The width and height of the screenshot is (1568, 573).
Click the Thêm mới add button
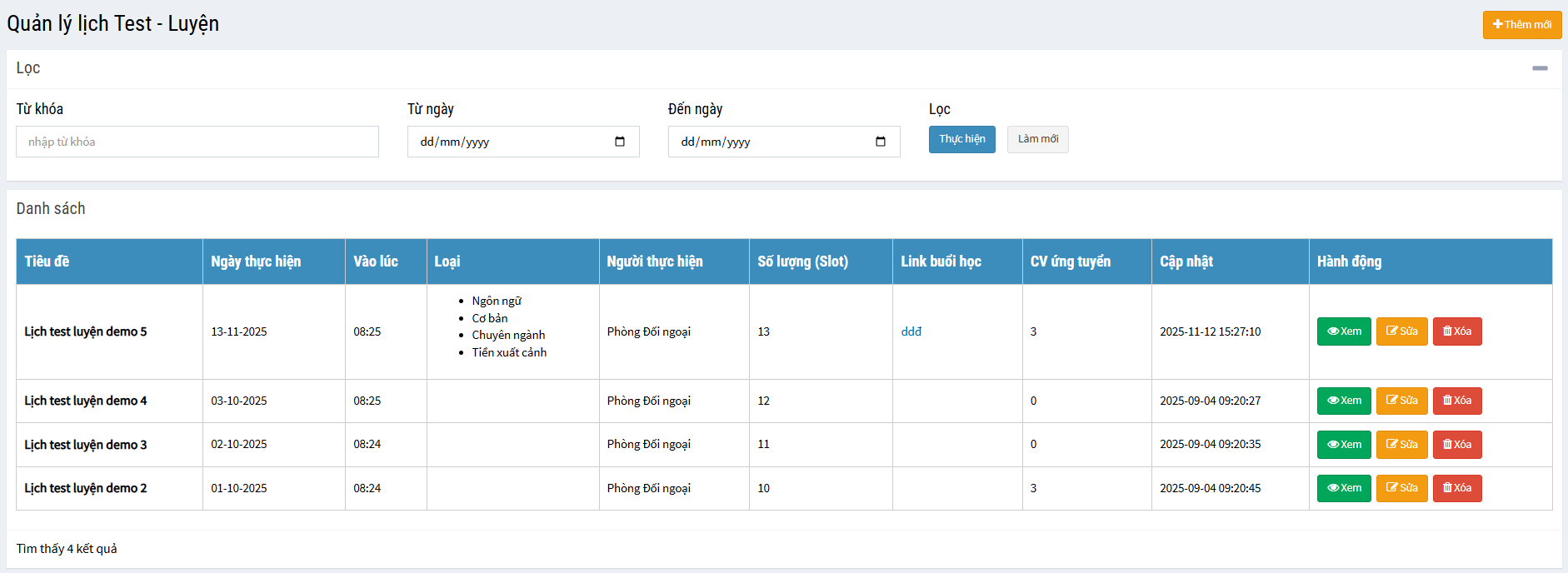[x=1521, y=25]
